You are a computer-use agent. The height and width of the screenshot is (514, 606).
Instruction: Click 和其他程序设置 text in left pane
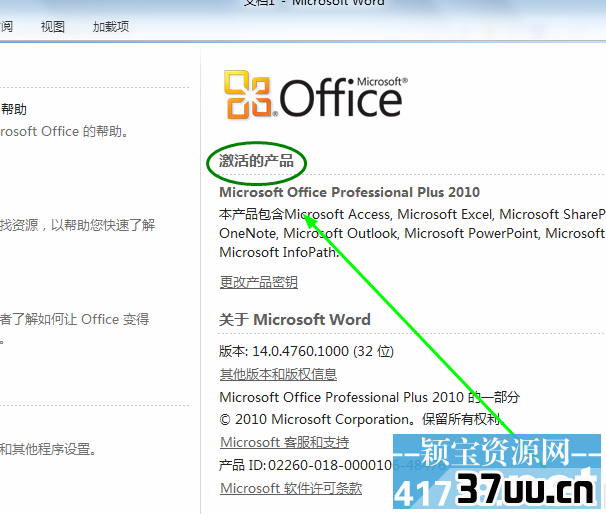point(48,449)
